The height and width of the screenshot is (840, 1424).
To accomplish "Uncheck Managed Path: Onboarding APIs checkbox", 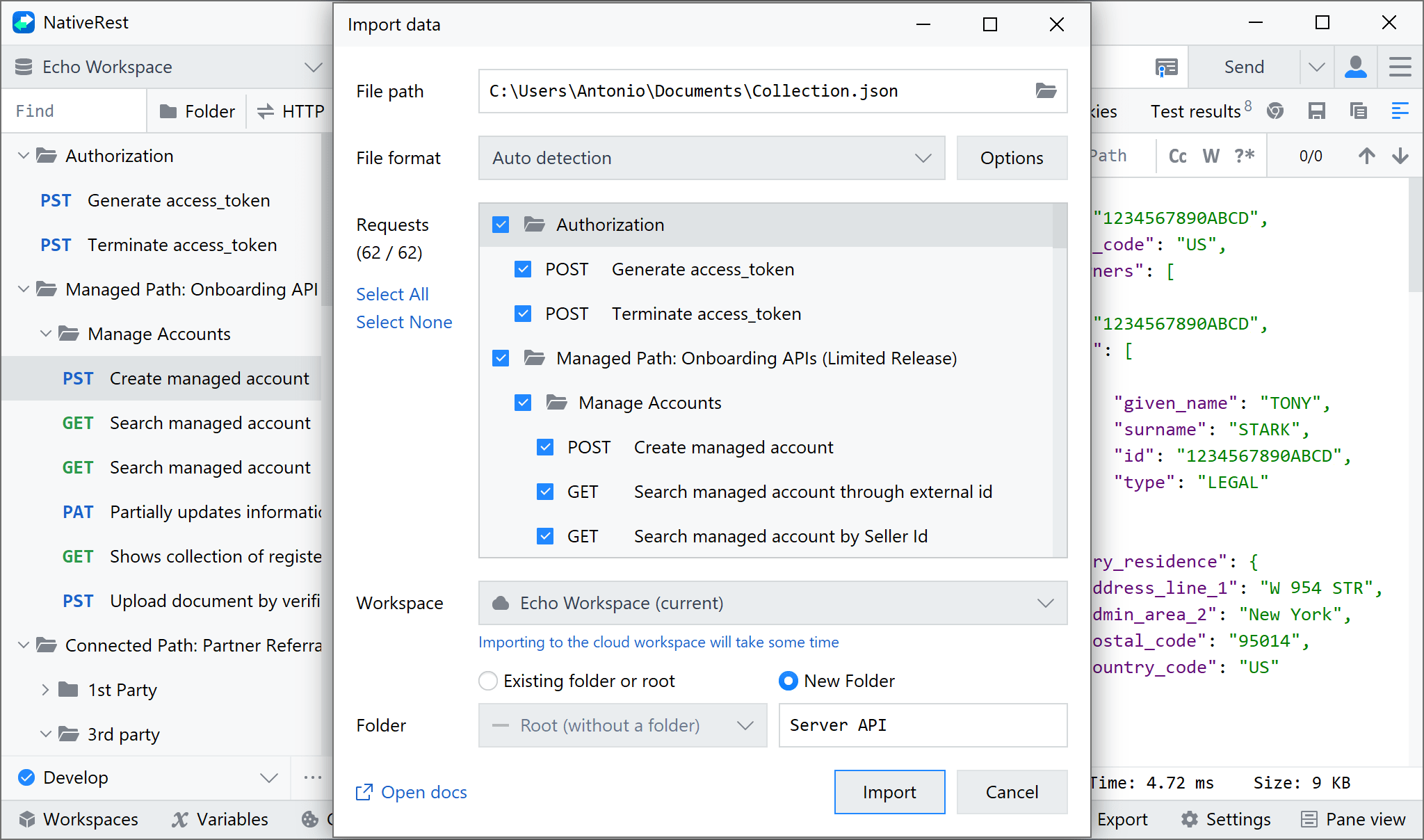I will [x=501, y=358].
